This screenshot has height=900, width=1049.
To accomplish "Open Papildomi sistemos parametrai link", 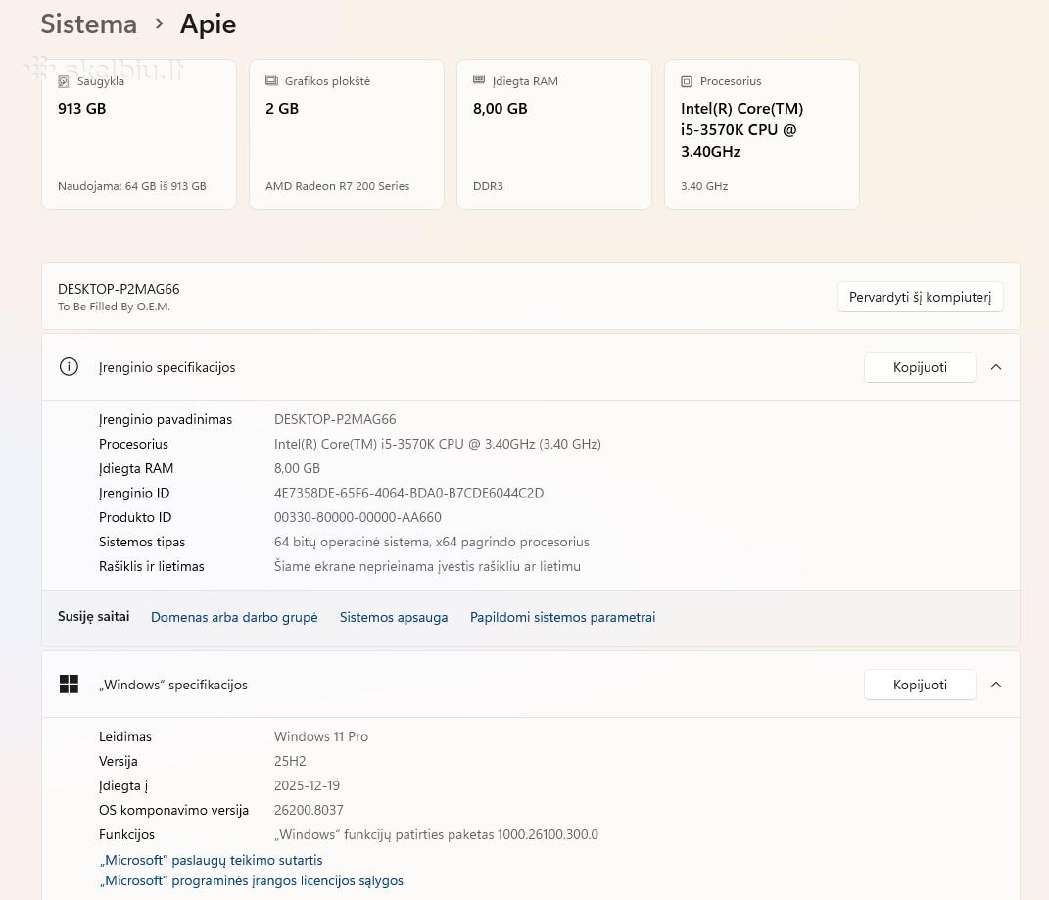I will [x=563, y=617].
